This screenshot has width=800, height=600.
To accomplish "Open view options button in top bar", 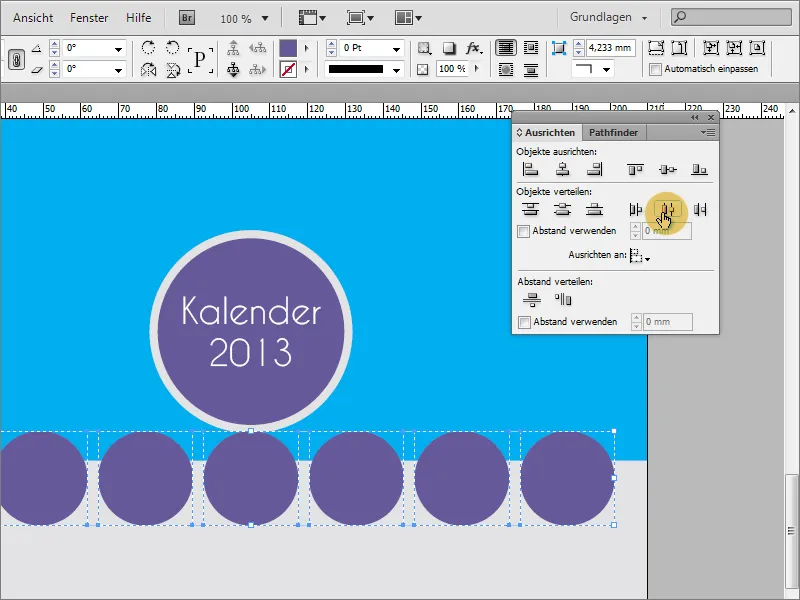I will click(x=312, y=18).
